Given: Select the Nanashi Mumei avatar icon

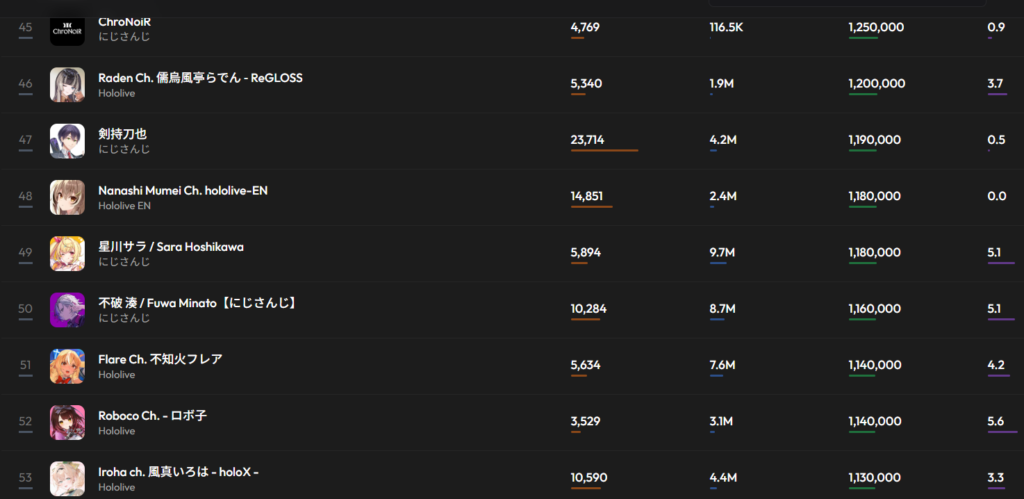Looking at the screenshot, I should [x=67, y=197].
